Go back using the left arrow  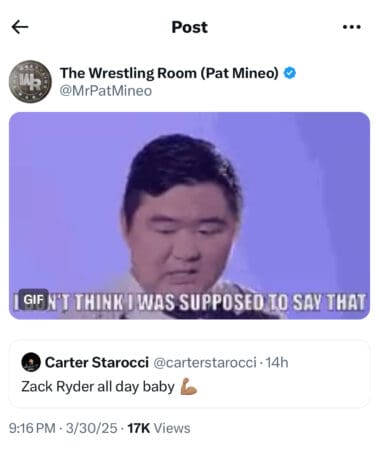coord(20,27)
